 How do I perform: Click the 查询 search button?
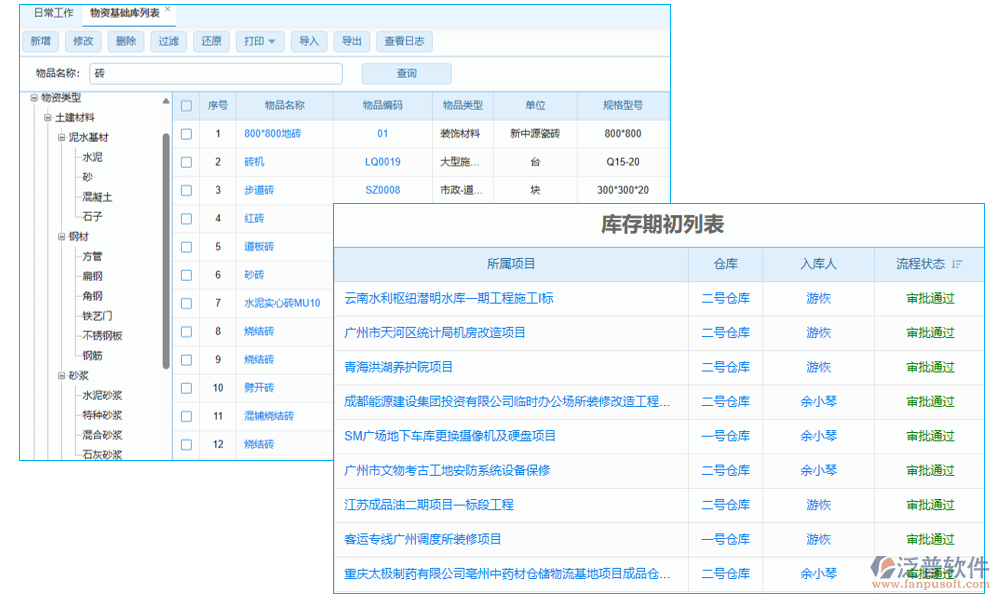[x=406, y=73]
